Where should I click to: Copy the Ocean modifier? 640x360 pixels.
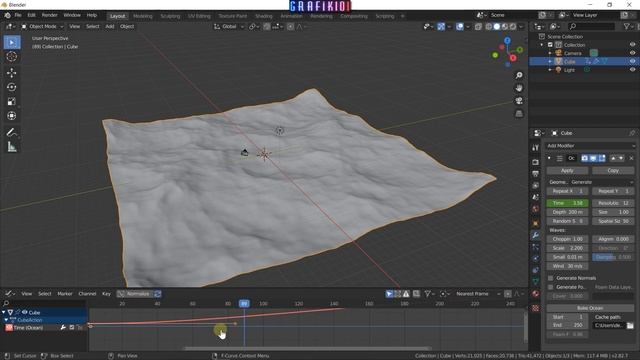(x=613, y=171)
